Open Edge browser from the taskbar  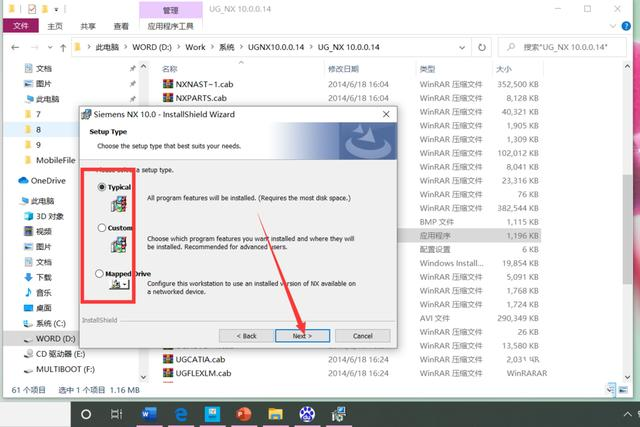[181, 414]
